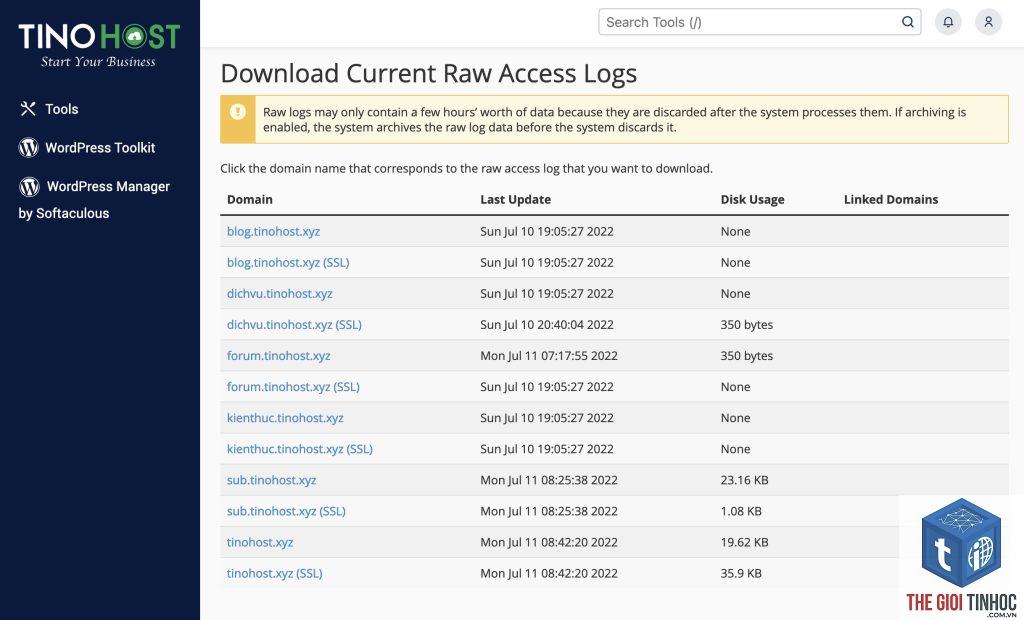
Task: Download the forum.tinohost.xyz log
Action: [278, 356]
